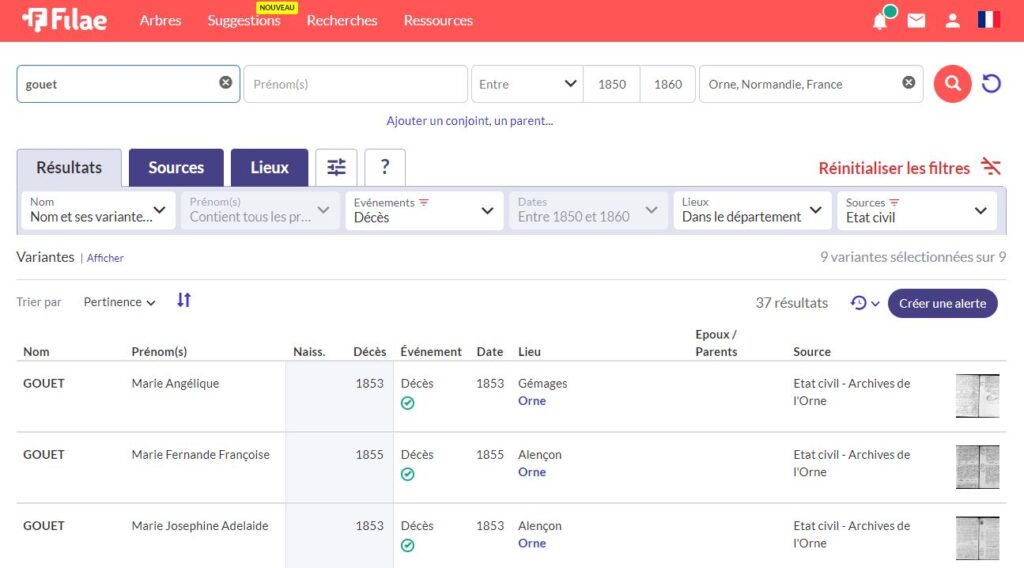This screenshot has height=568, width=1024.
Task: Clear the Orne, Normandie location field
Action: (x=908, y=83)
